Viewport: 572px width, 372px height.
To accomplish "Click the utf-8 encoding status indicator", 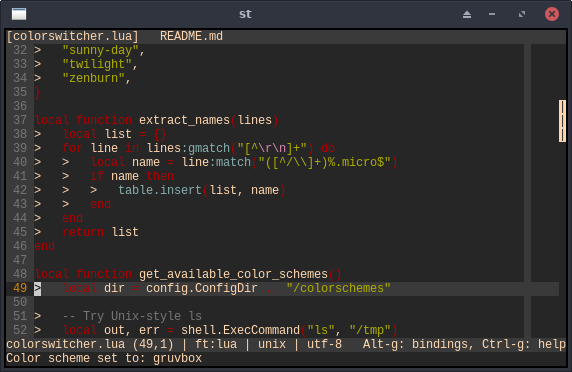I will tap(324, 344).
